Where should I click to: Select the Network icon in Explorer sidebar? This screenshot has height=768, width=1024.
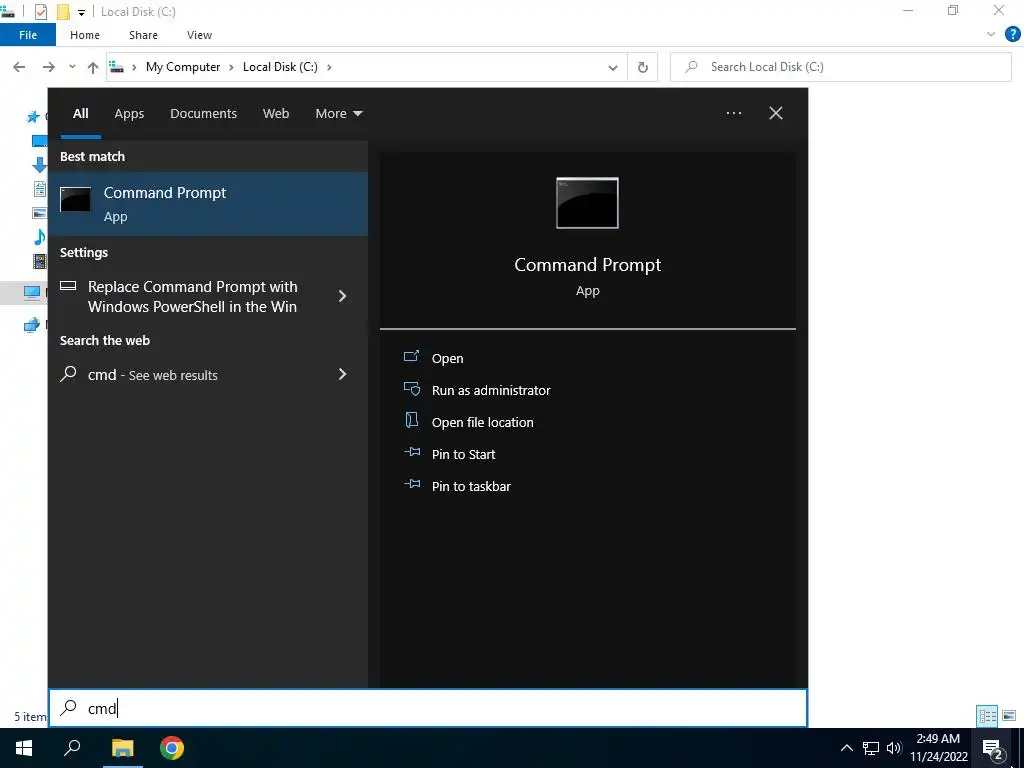[31, 325]
